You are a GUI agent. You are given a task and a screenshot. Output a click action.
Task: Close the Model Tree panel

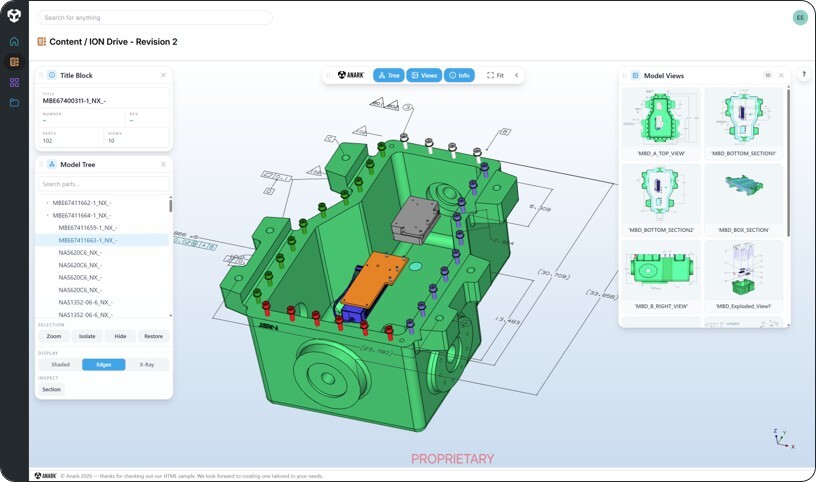(163, 164)
